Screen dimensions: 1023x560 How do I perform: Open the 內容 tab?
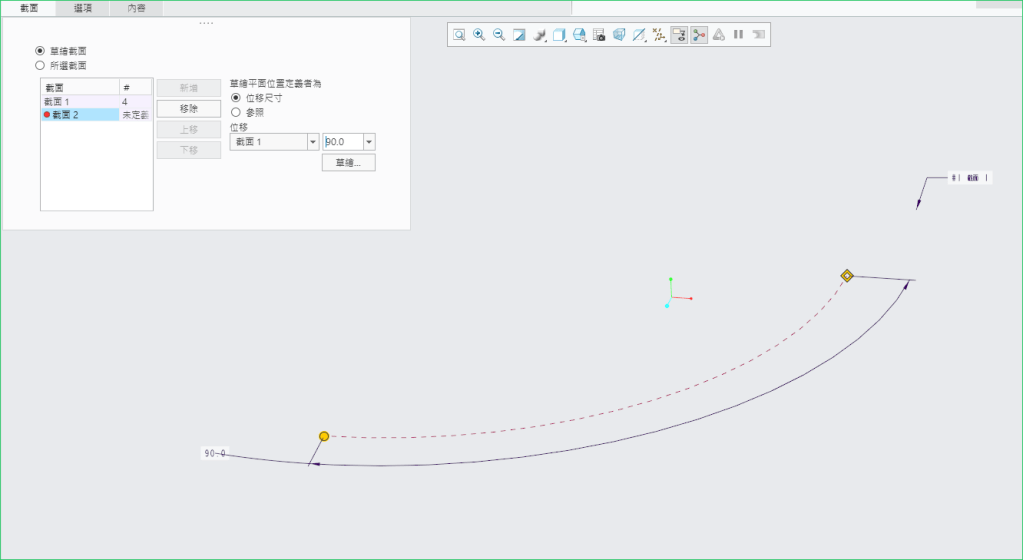136,8
